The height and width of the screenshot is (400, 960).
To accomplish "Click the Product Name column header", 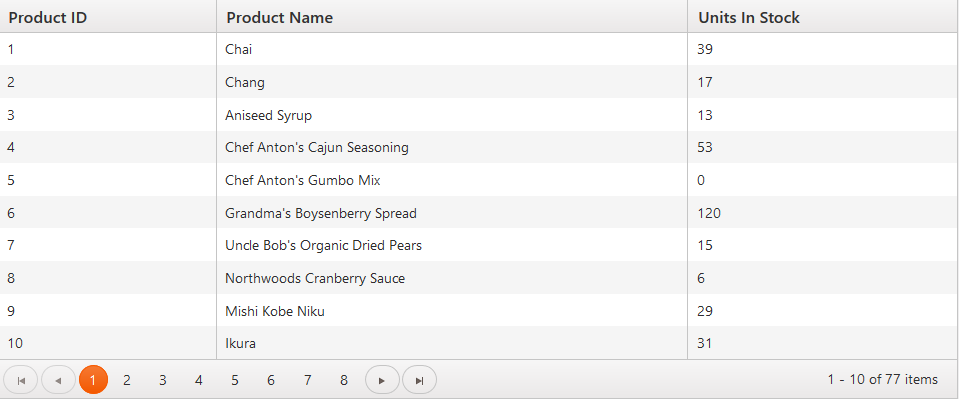I will point(280,17).
